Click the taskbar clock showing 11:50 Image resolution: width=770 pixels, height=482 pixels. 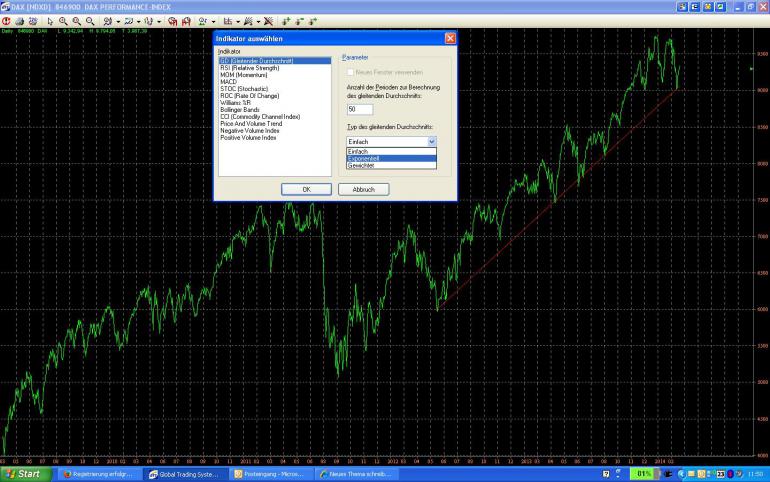(755, 474)
